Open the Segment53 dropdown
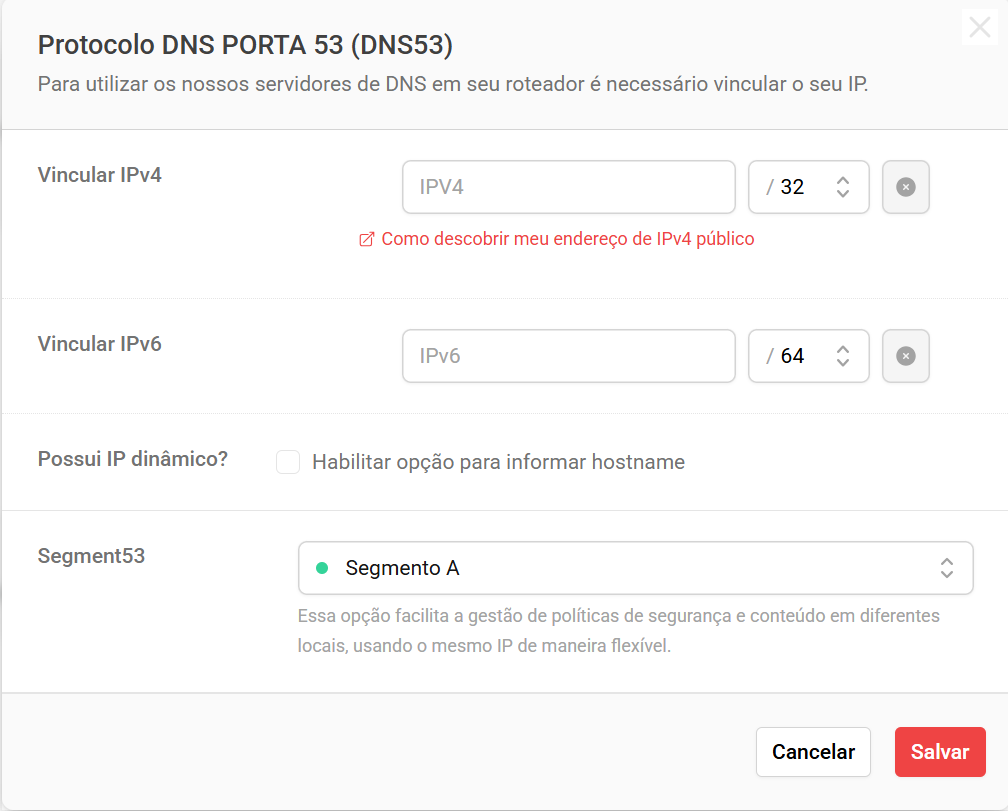Viewport: 1008px width, 811px height. pos(635,568)
